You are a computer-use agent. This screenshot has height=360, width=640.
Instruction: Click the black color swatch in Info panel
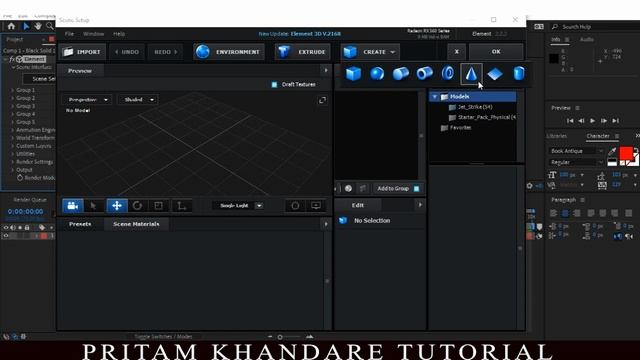(x=554, y=58)
